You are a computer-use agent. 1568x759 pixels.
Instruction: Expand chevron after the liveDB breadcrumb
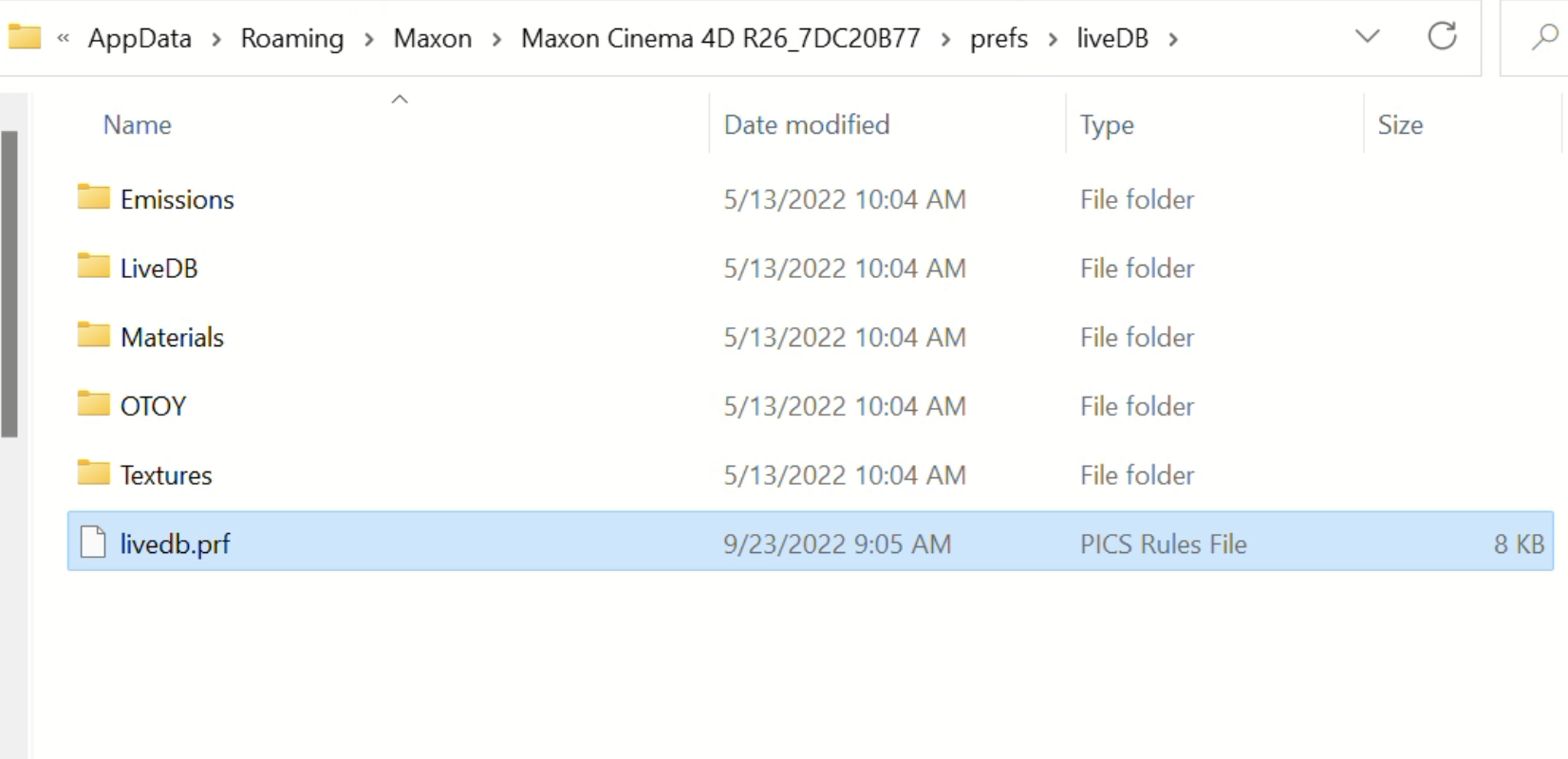coord(1174,39)
